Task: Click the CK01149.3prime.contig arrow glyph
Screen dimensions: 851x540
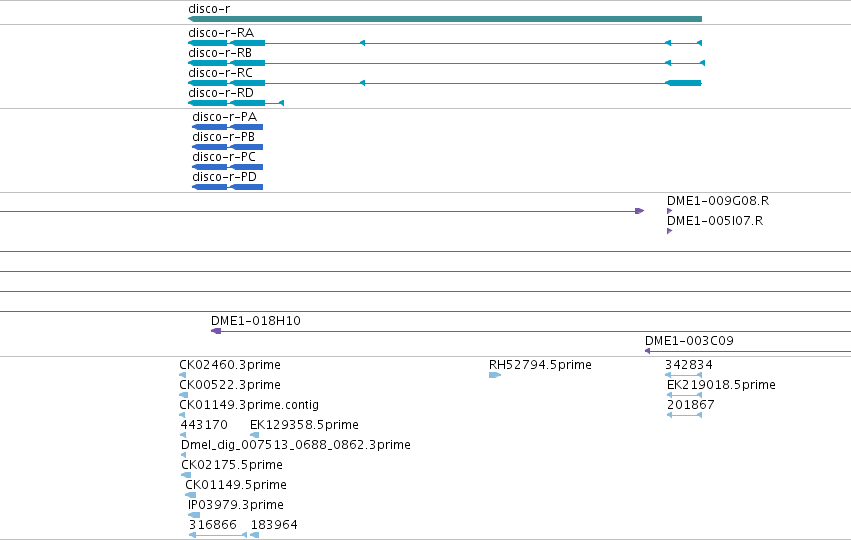Action: [182, 415]
